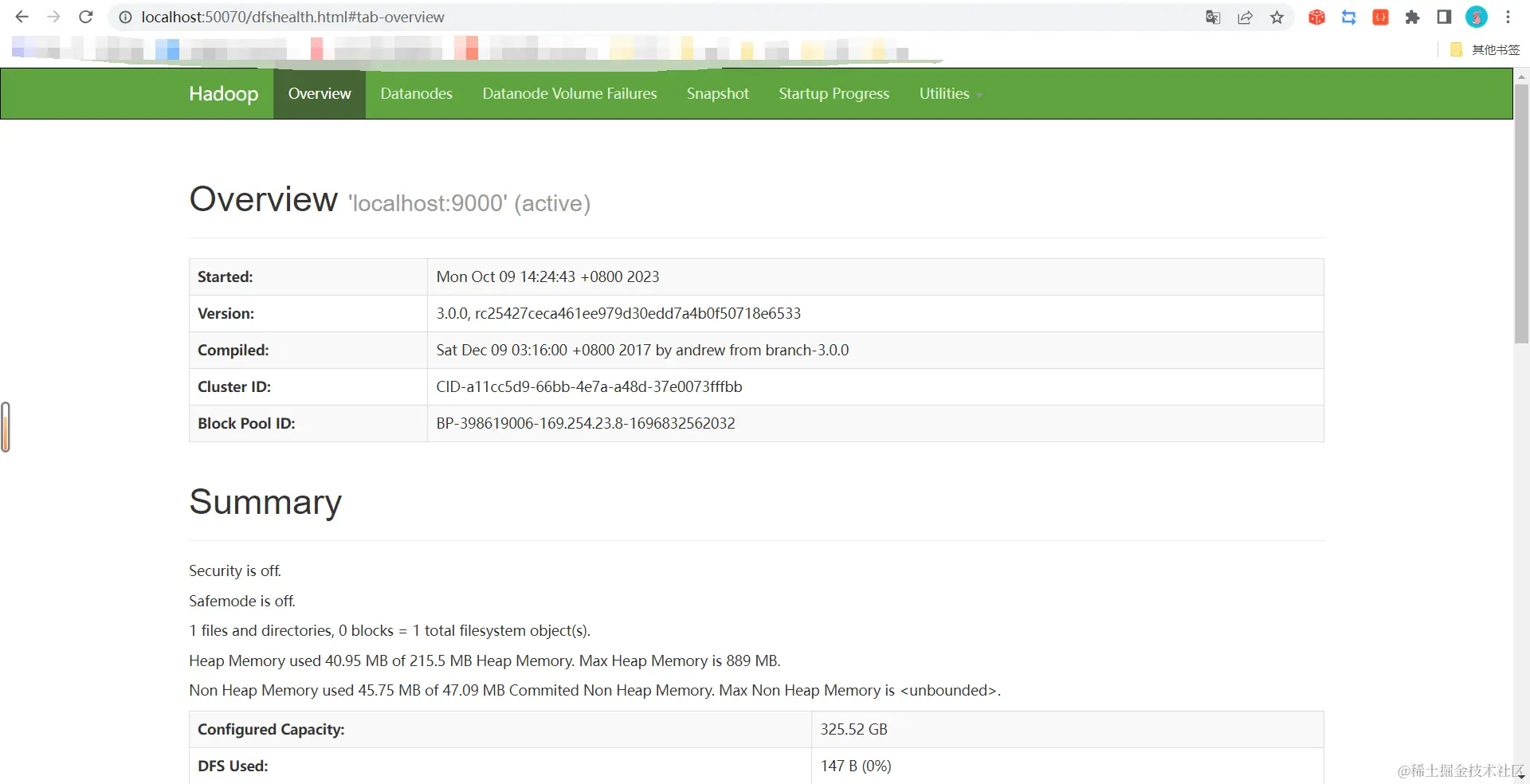Open the blue sync arrows extension
The height and width of the screenshot is (784, 1530).
[1348, 17]
